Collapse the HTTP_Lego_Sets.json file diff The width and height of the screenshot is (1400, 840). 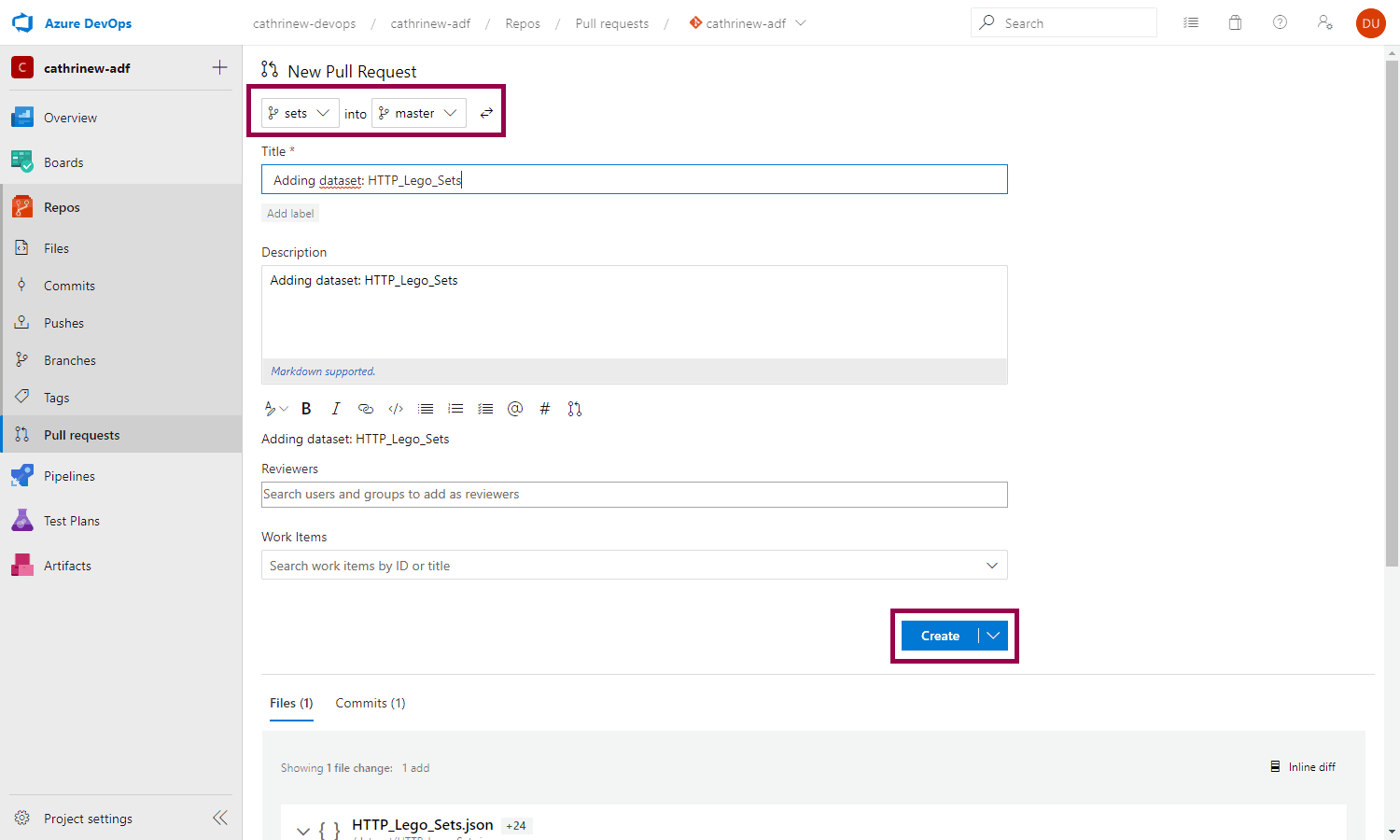pos(303,830)
